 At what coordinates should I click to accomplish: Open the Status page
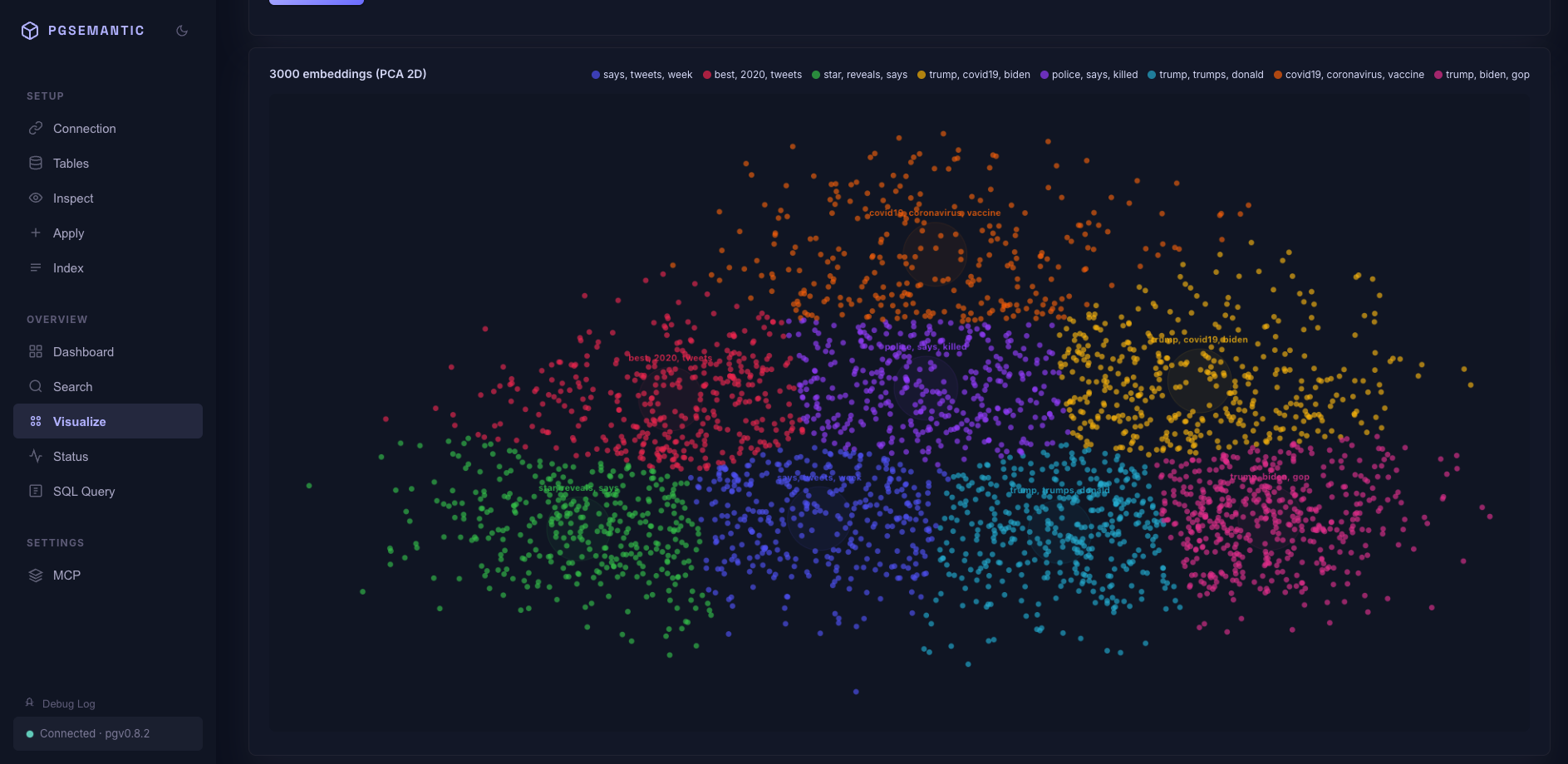pos(108,456)
